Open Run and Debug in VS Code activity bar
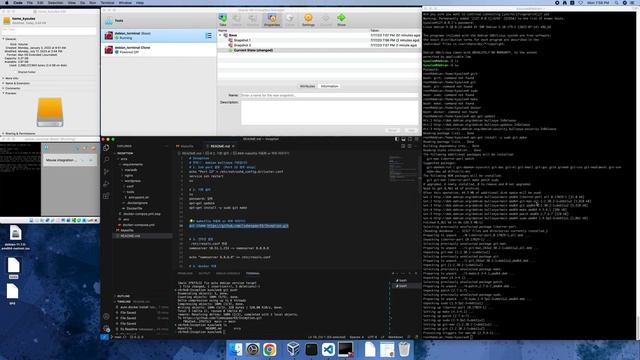 tap(107, 184)
